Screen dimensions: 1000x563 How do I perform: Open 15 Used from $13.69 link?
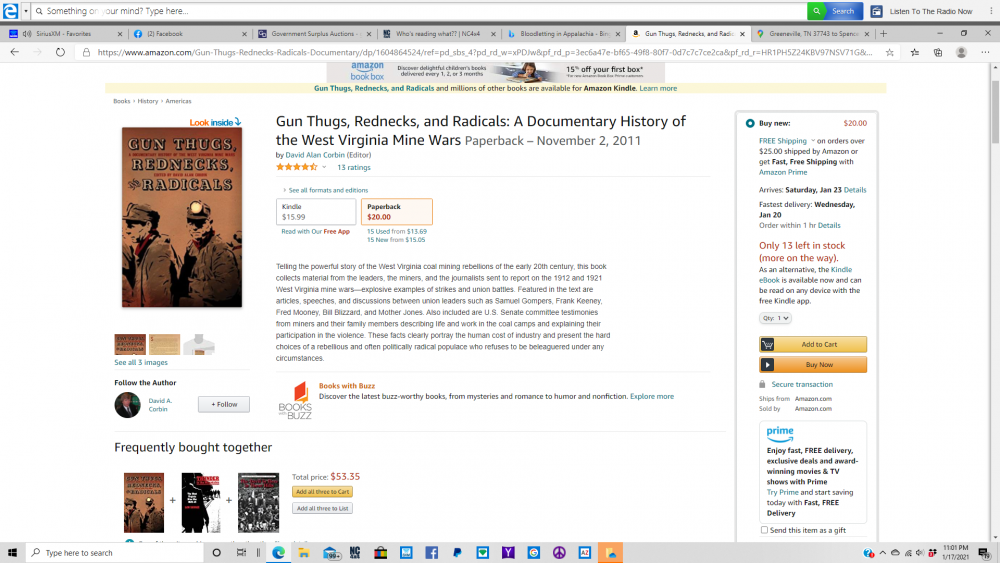pos(397,231)
